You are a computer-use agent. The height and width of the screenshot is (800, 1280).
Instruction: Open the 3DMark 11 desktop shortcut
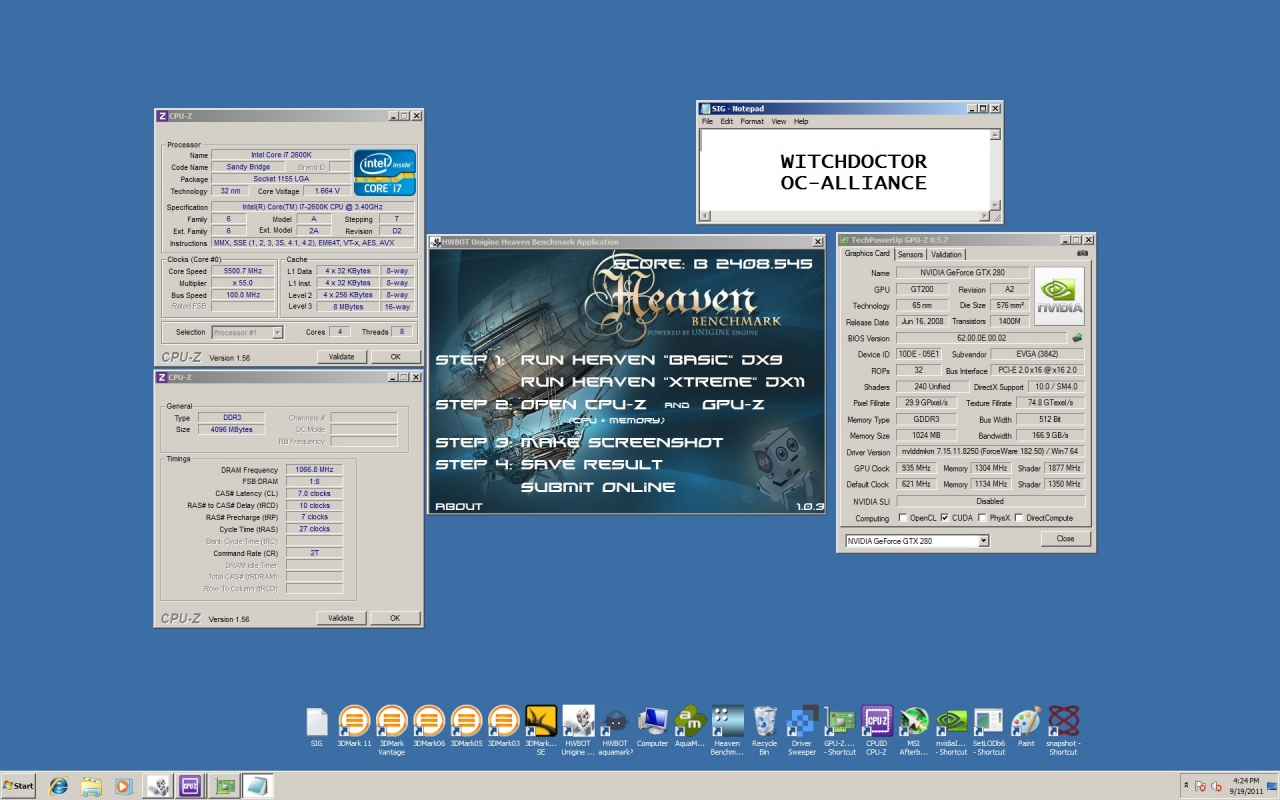coord(354,722)
